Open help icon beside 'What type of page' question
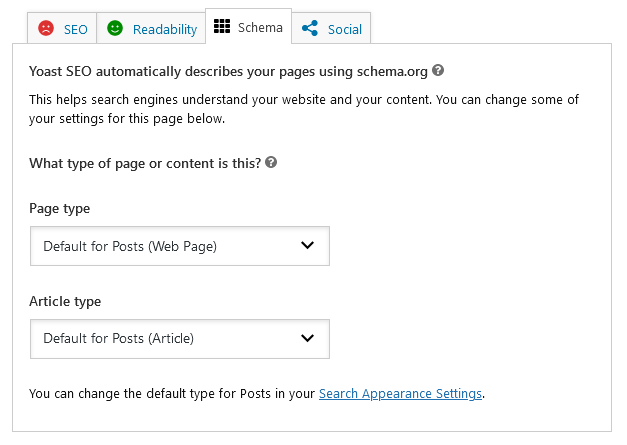The image size is (627, 445). coord(271,162)
